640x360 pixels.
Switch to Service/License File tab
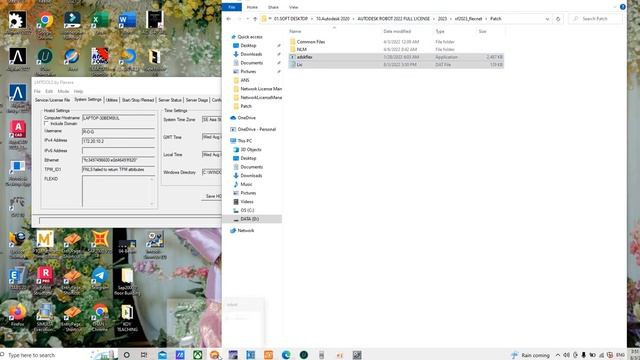pyautogui.click(x=52, y=100)
